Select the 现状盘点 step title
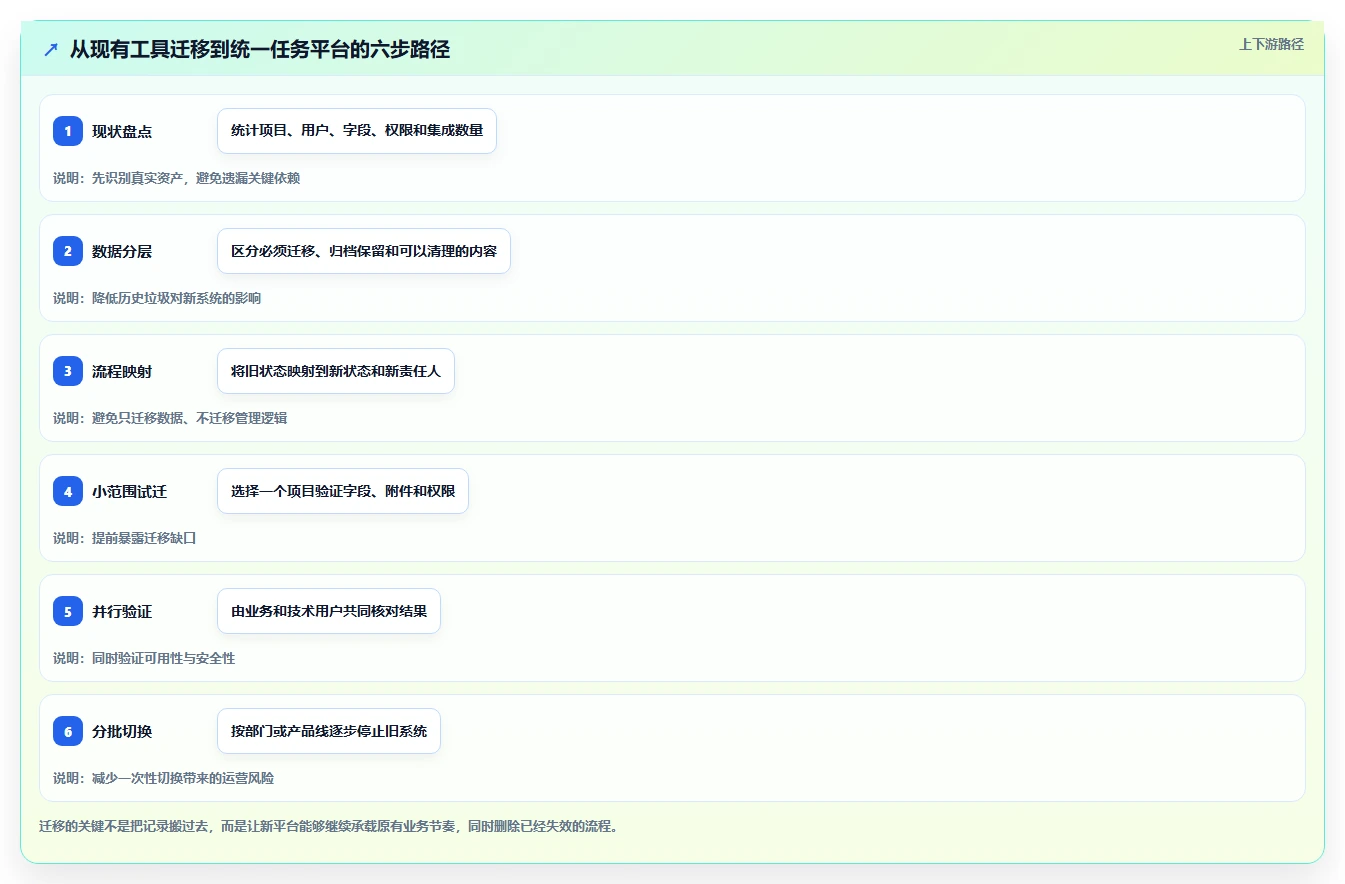Screen dimensions: 1345x884 tap(122, 131)
